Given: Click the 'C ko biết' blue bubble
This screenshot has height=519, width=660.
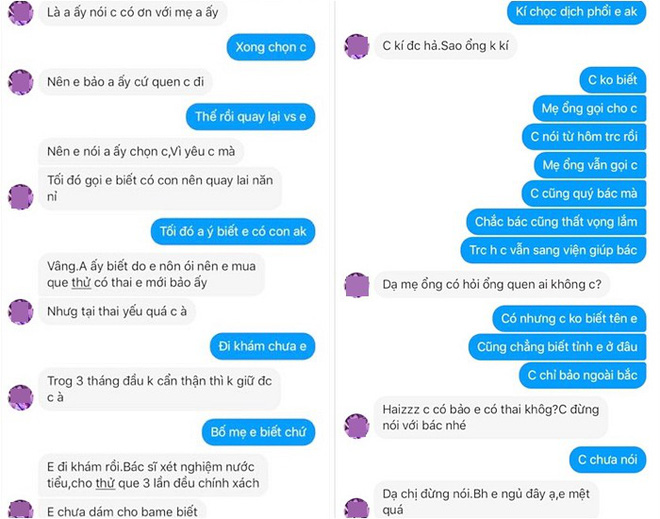Looking at the screenshot, I should click(x=612, y=80).
